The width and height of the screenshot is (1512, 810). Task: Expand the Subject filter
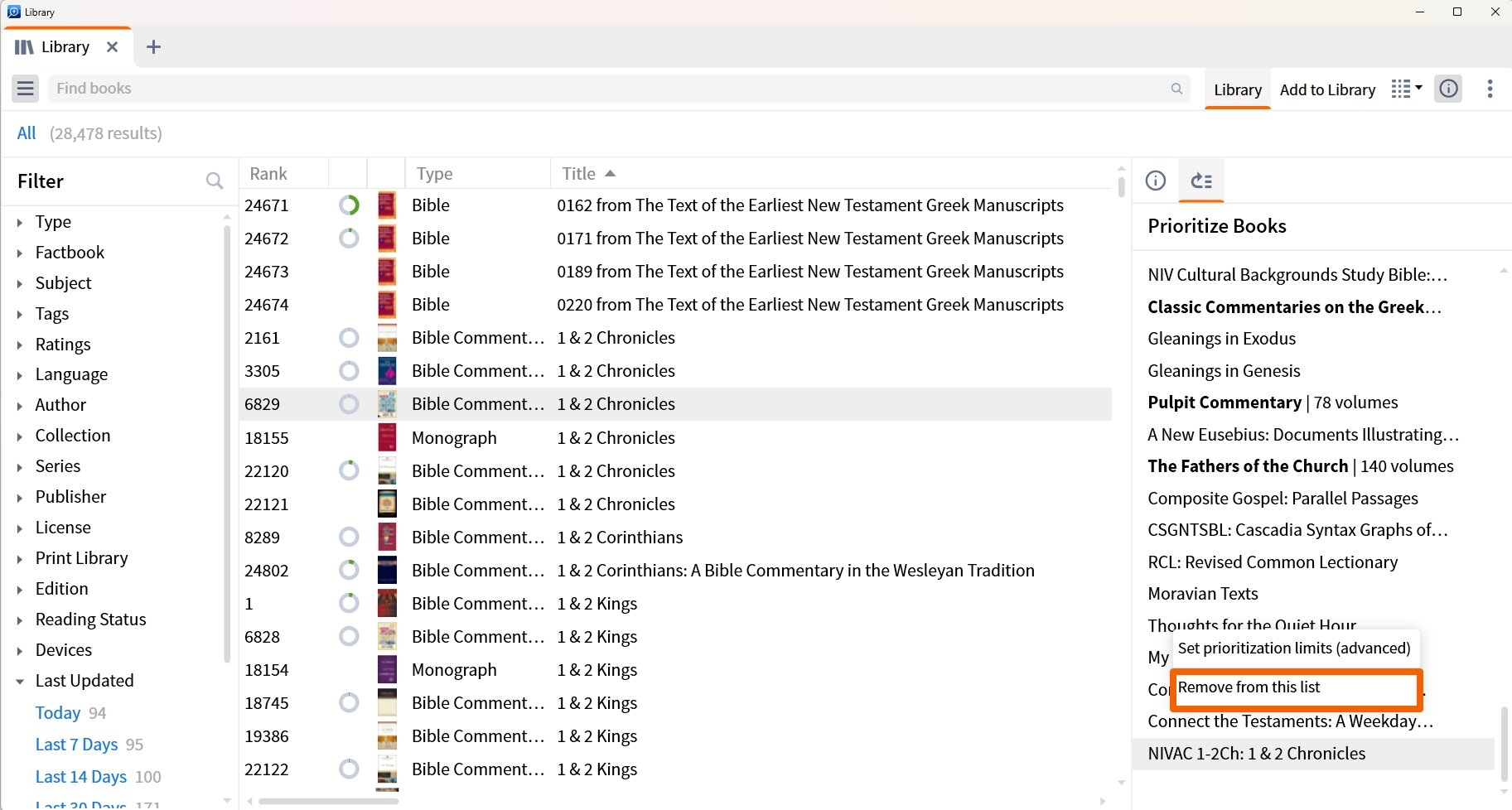click(20, 283)
